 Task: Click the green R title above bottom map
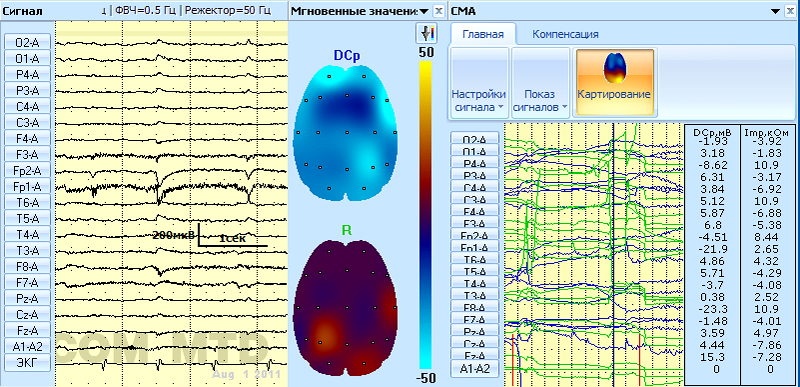coord(346,230)
